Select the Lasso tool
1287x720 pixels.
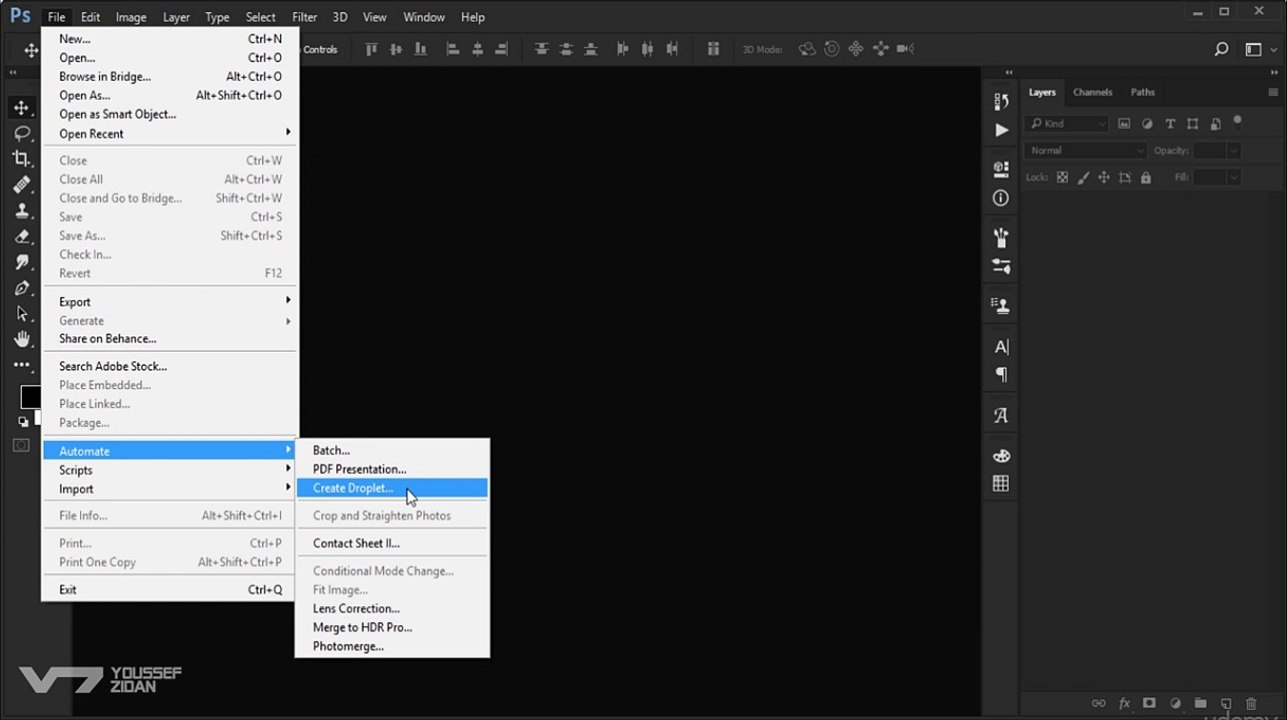[21, 133]
